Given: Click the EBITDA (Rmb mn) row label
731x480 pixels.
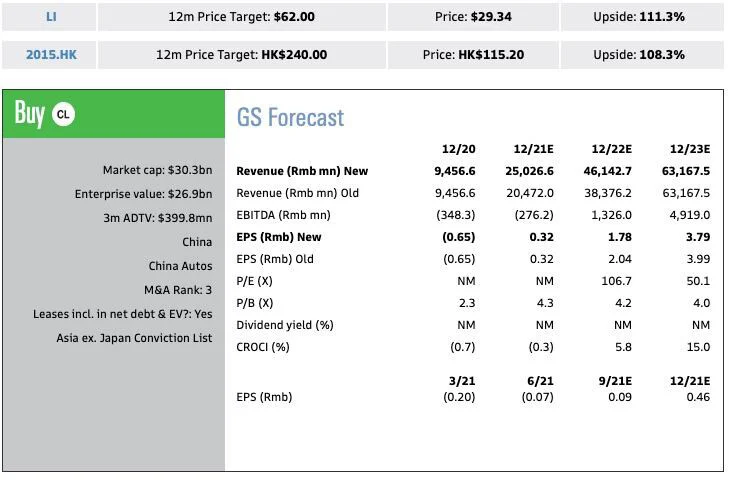Looking at the screenshot, I should (283, 215).
